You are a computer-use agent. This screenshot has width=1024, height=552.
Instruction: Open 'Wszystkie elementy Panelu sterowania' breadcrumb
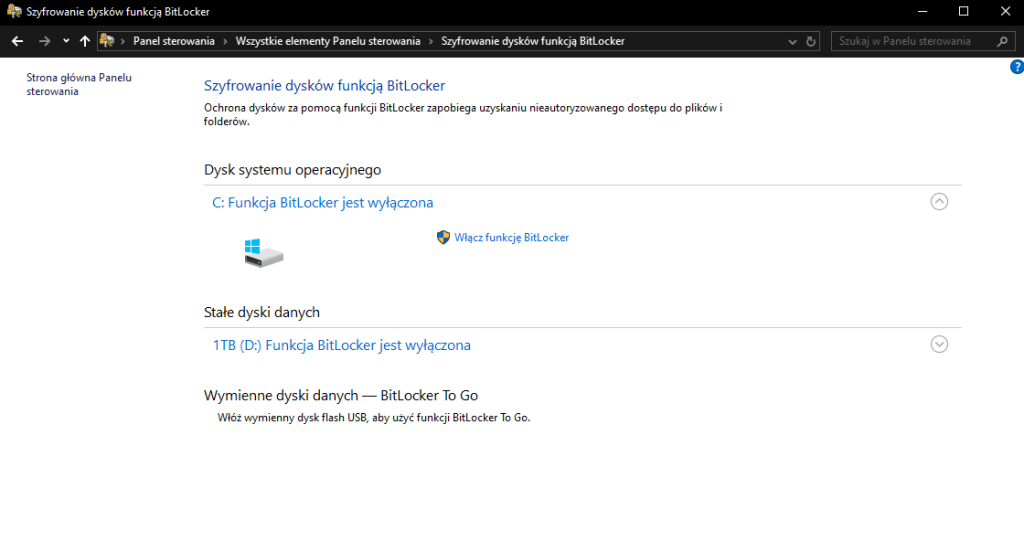(328, 41)
